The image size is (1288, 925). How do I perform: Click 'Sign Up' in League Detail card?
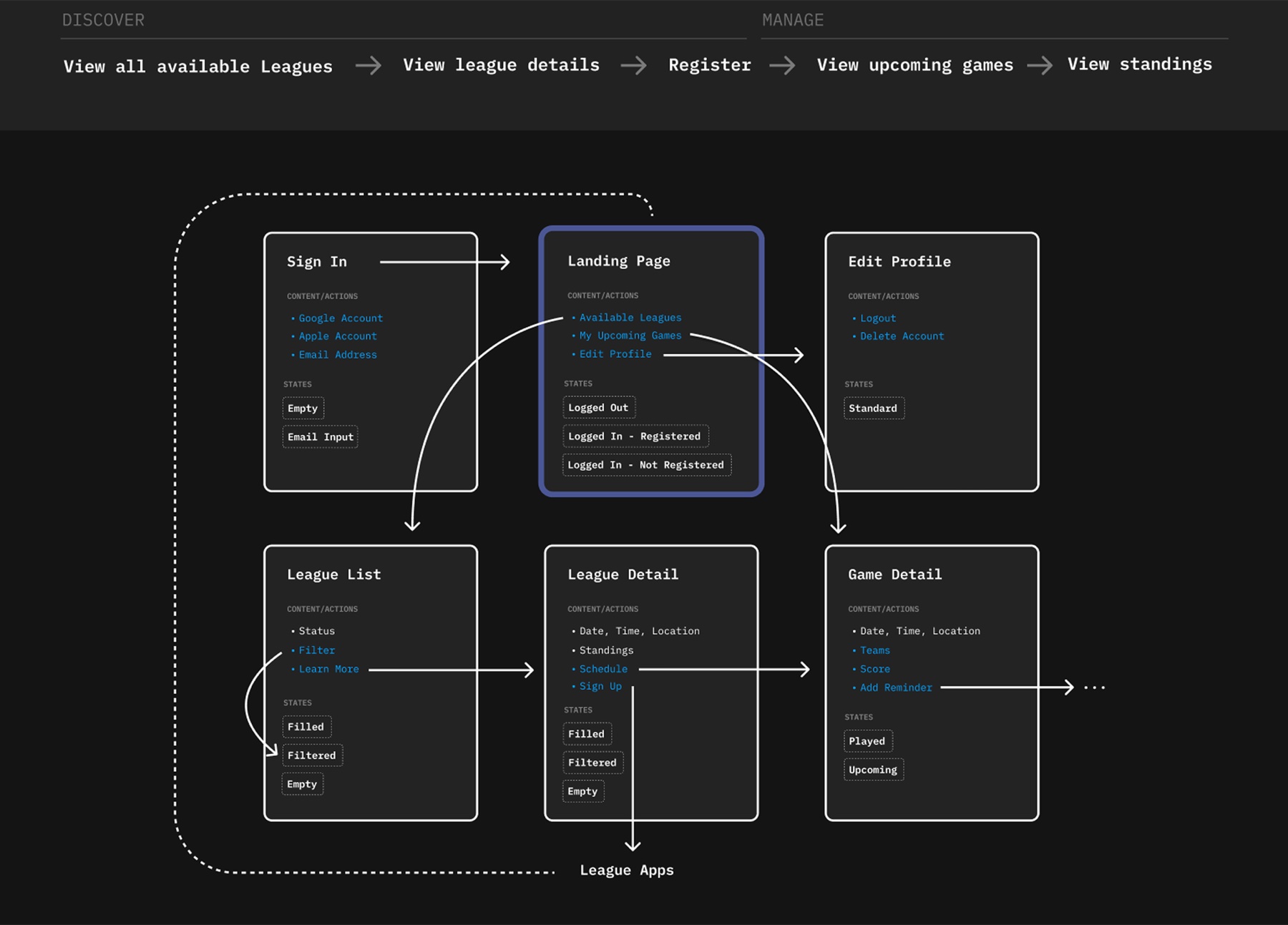click(x=600, y=686)
